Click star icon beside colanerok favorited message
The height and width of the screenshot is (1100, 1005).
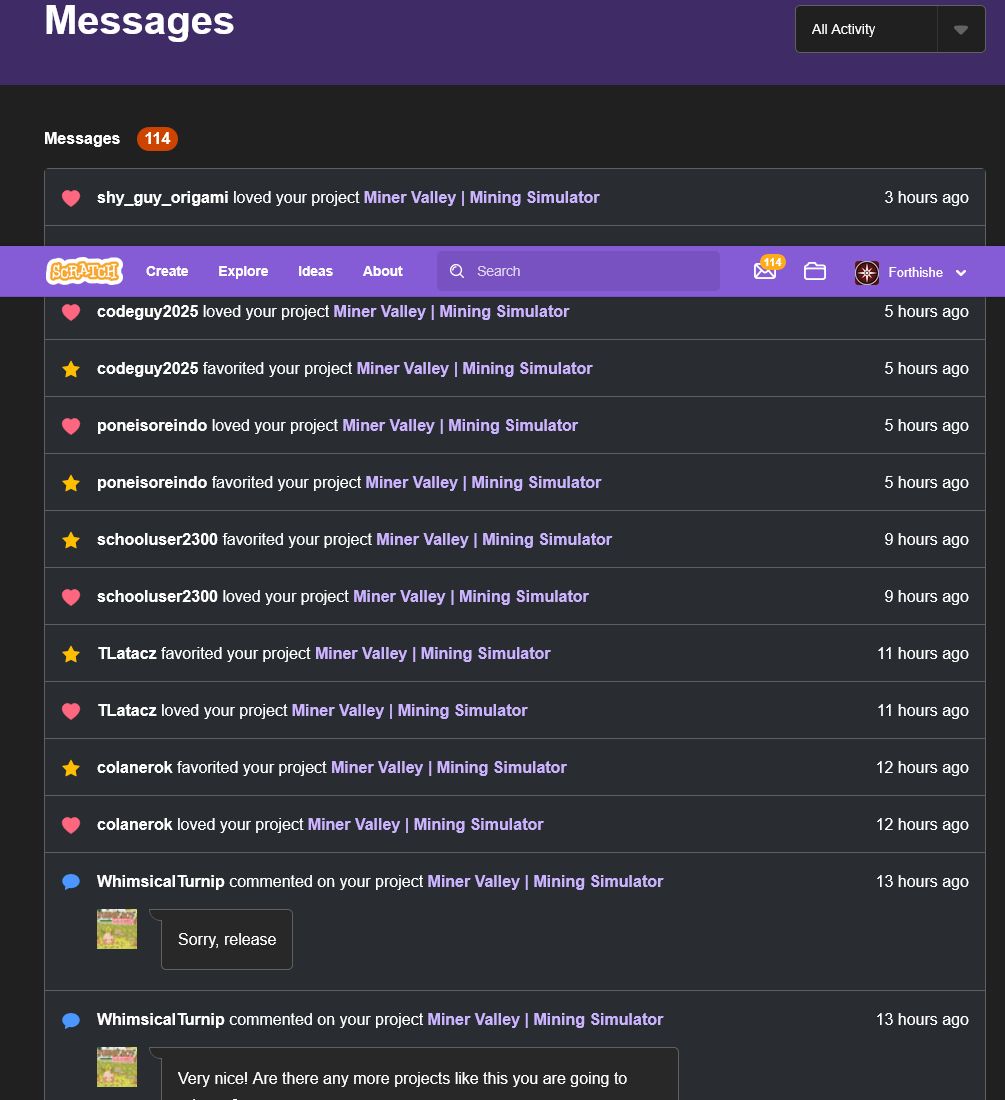[x=71, y=768]
